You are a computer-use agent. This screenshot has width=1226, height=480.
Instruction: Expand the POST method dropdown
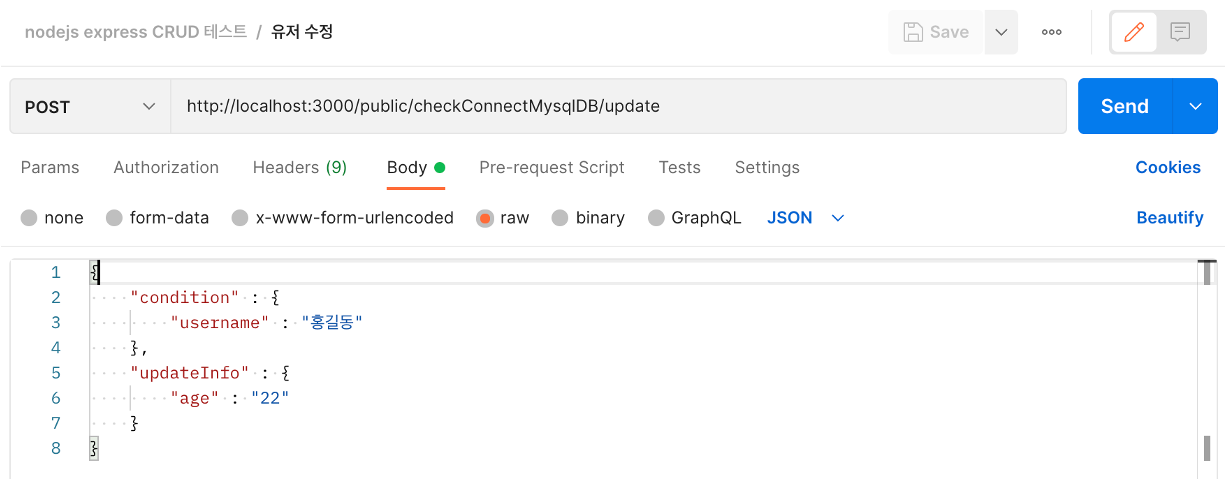click(90, 106)
